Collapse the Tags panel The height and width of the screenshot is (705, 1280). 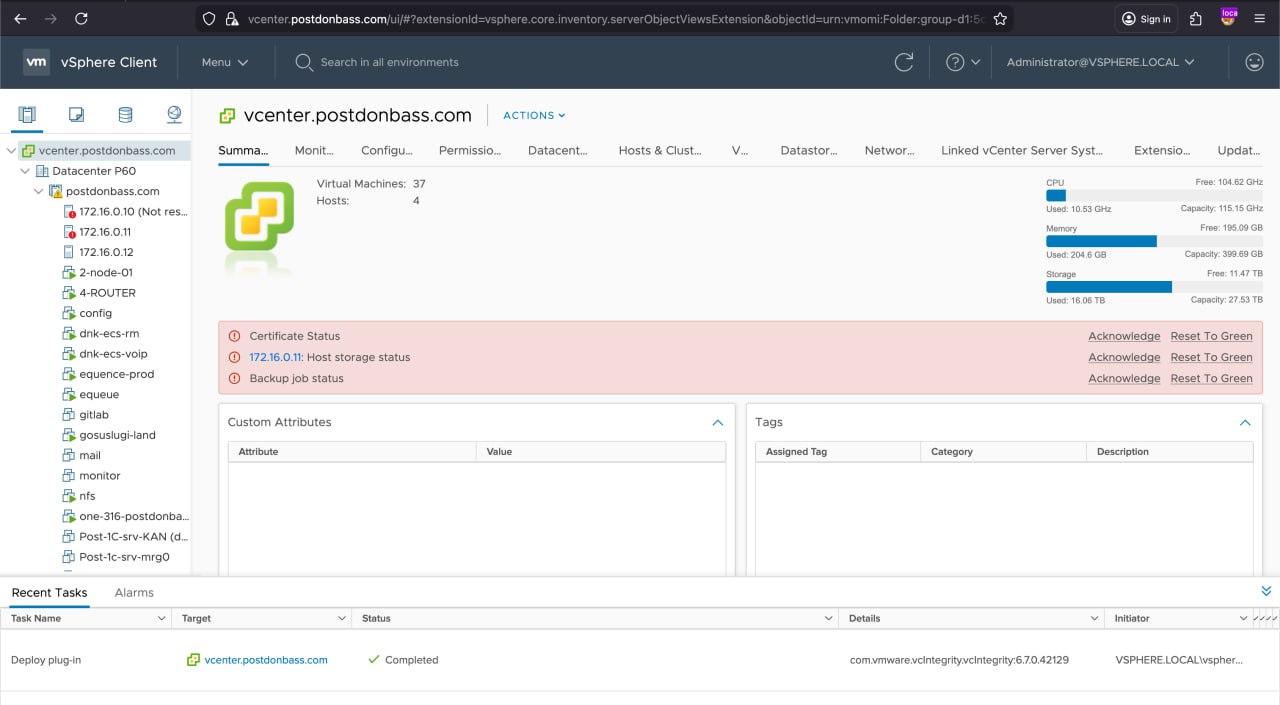coord(1245,423)
